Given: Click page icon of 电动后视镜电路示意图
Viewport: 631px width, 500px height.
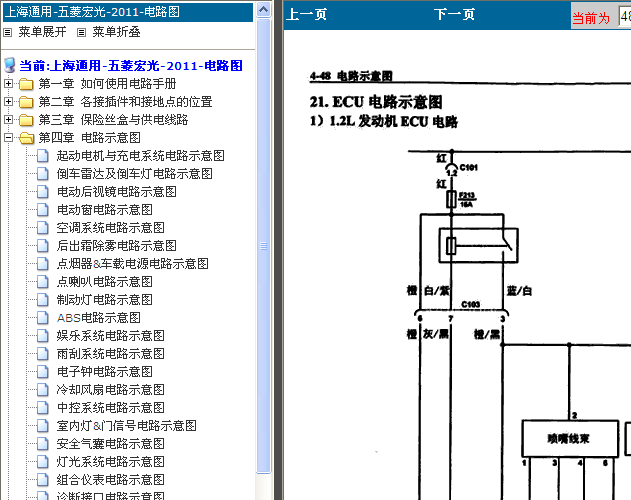Looking at the screenshot, I should tap(43, 192).
